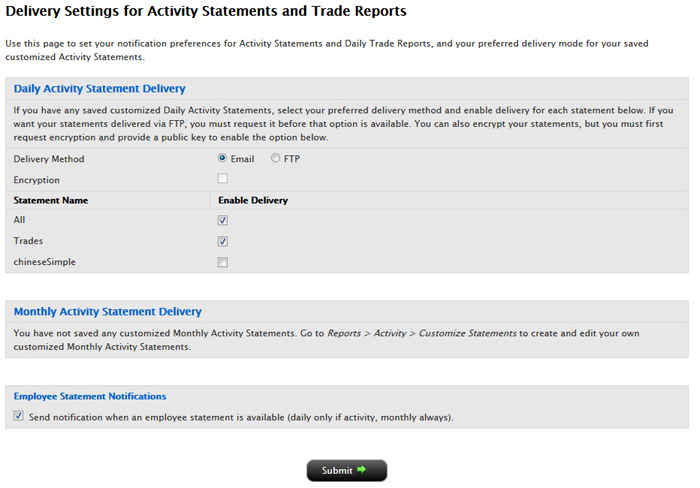The height and width of the screenshot is (488, 700).
Task: Click the Send notification label text
Action: click(x=241, y=417)
